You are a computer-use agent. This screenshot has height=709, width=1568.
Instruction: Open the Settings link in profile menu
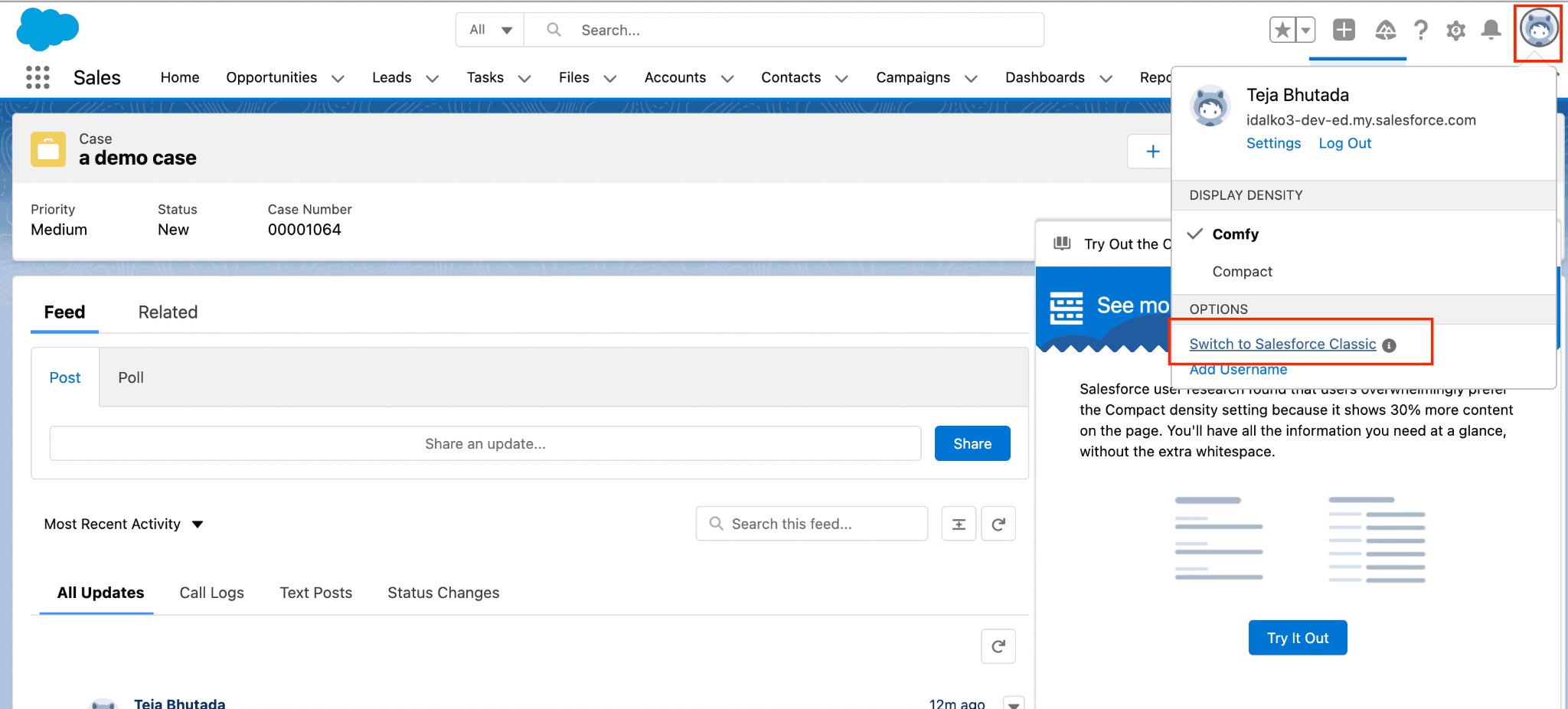point(1273,143)
